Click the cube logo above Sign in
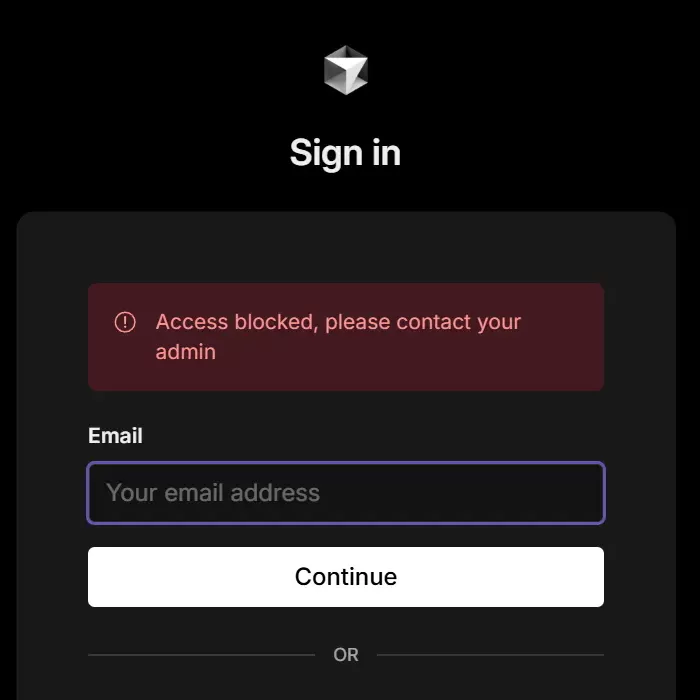 pyautogui.click(x=346, y=70)
